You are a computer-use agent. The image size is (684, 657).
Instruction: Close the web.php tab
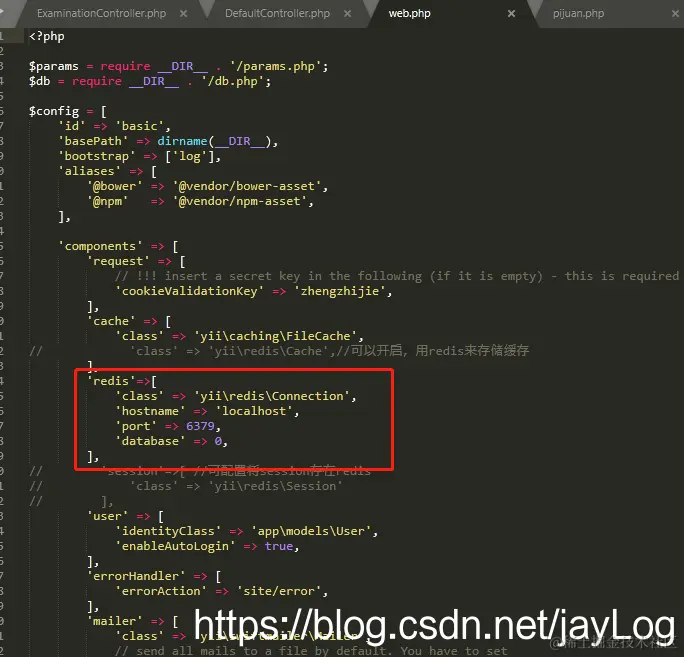coord(511,14)
